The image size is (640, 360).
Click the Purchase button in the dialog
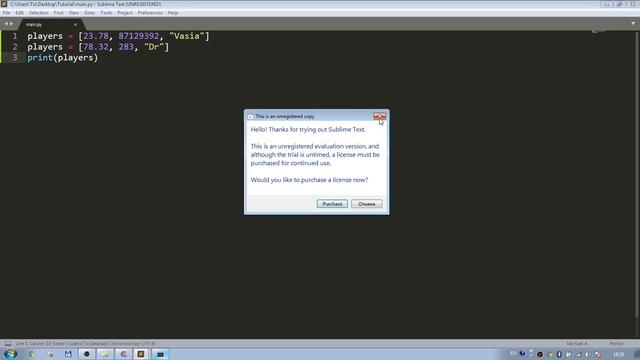pos(332,204)
